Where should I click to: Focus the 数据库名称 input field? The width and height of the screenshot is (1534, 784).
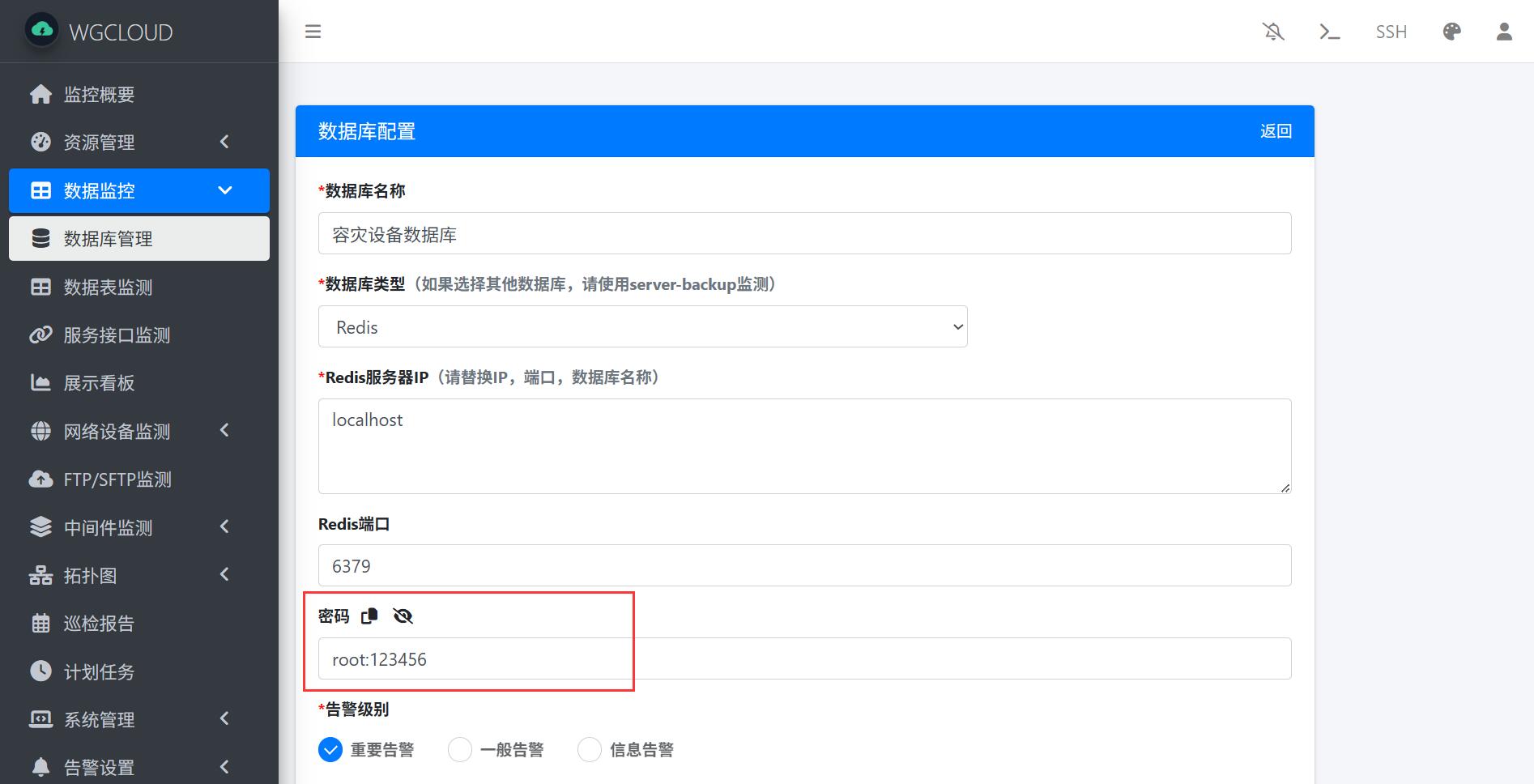click(x=805, y=233)
